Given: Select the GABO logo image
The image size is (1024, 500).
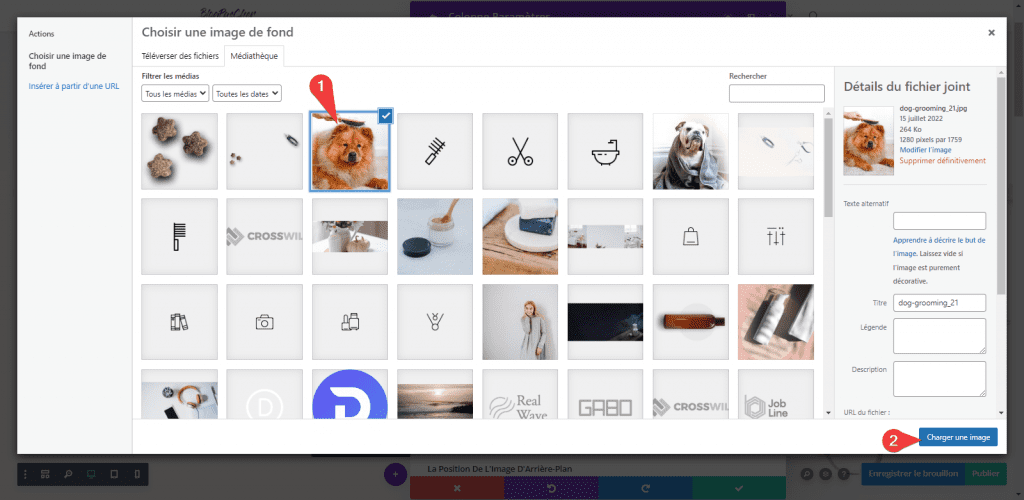Looking at the screenshot, I should pos(605,394).
